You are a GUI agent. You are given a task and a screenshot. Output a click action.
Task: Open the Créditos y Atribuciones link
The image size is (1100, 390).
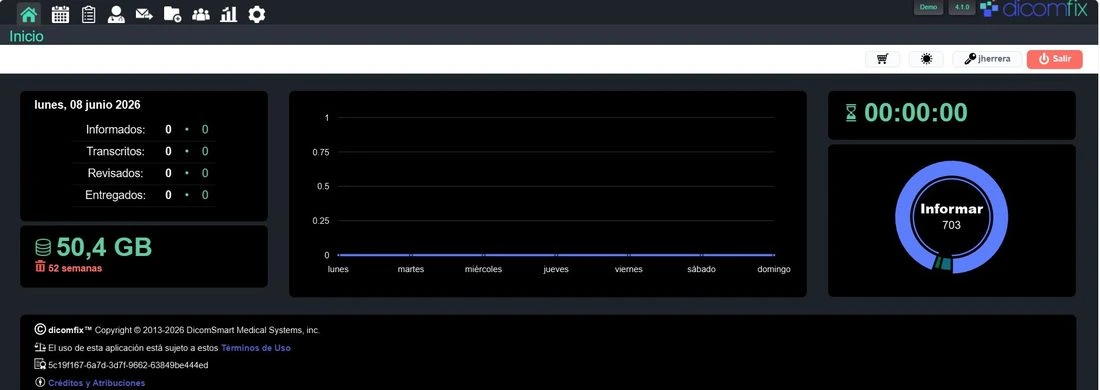click(x=96, y=383)
